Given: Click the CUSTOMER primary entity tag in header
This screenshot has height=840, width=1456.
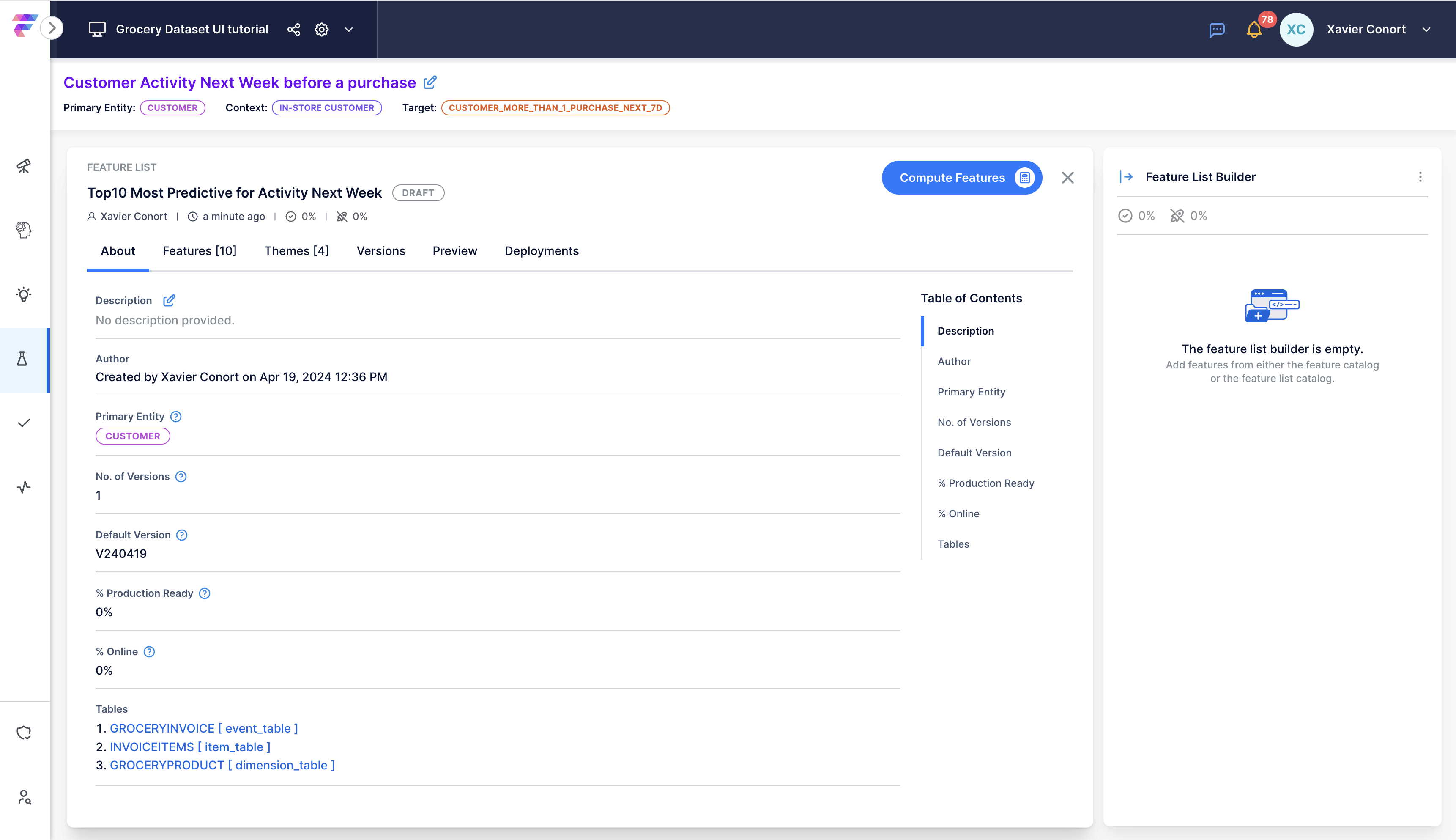Looking at the screenshot, I should click(x=172, y=107).
